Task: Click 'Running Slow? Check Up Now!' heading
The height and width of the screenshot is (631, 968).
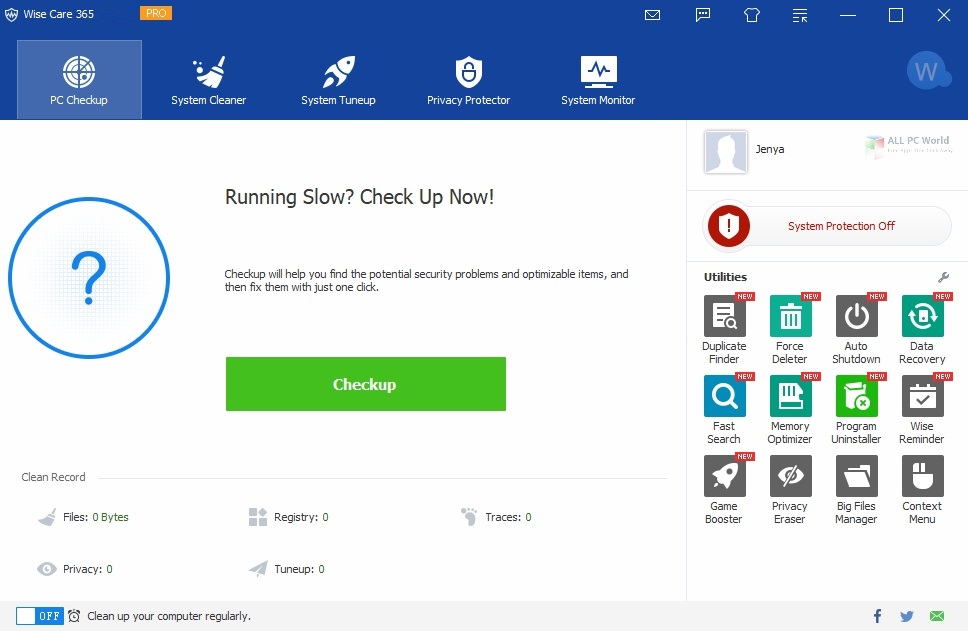Action: (359, 198)
